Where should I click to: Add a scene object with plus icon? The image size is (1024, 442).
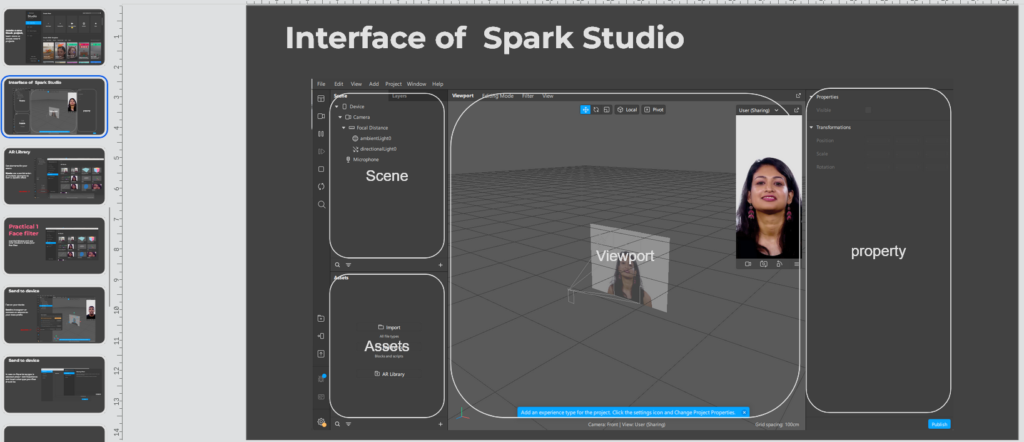pos(440,265)
